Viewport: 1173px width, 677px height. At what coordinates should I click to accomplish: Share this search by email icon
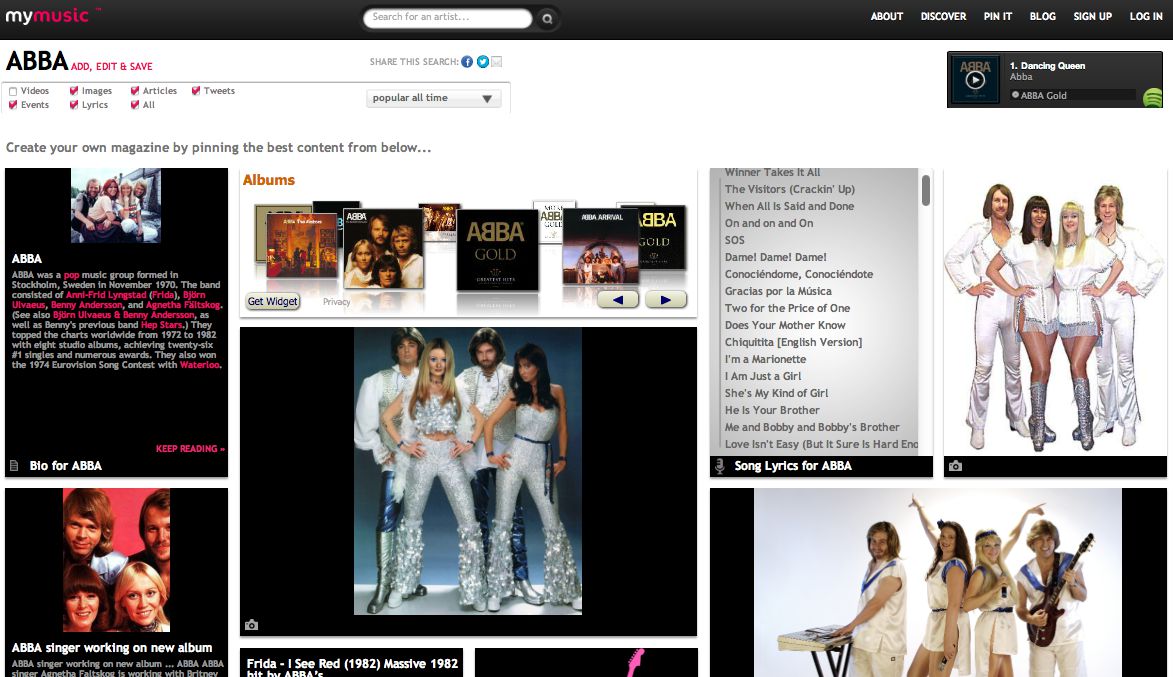[497, 61]
